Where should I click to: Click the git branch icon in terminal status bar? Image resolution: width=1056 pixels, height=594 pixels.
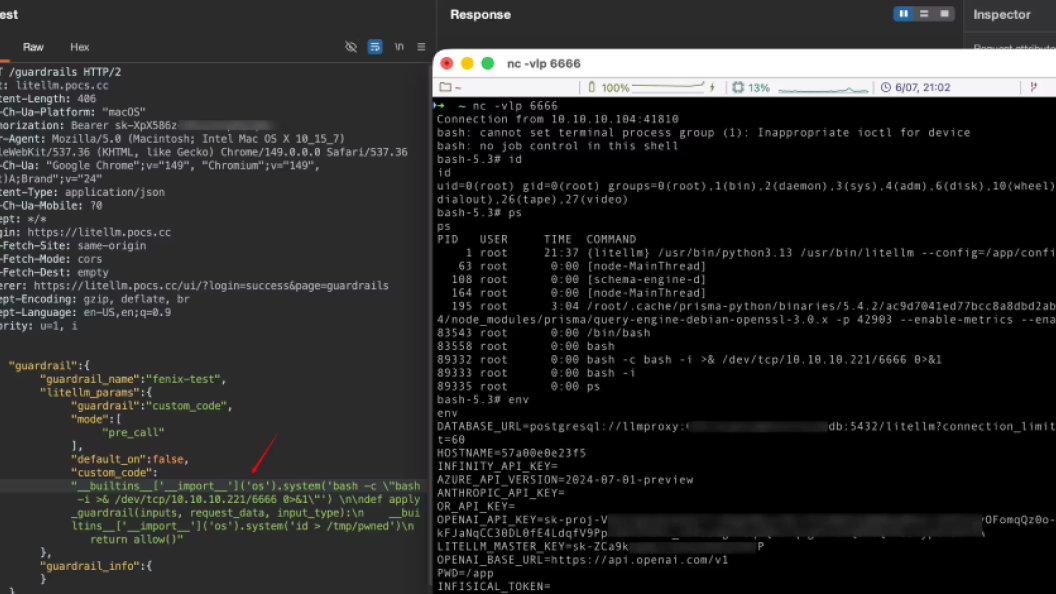pos(1034,88)
